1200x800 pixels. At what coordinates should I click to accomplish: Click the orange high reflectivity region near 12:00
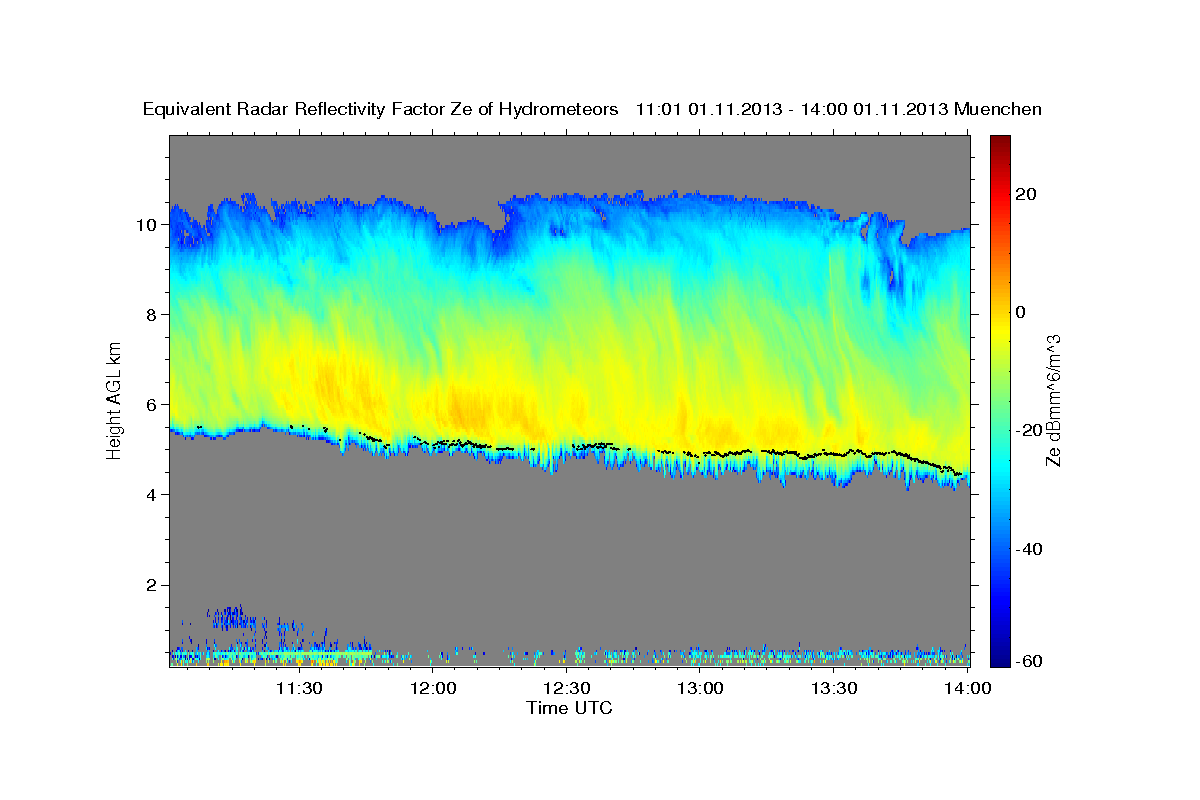click(470, 405)
